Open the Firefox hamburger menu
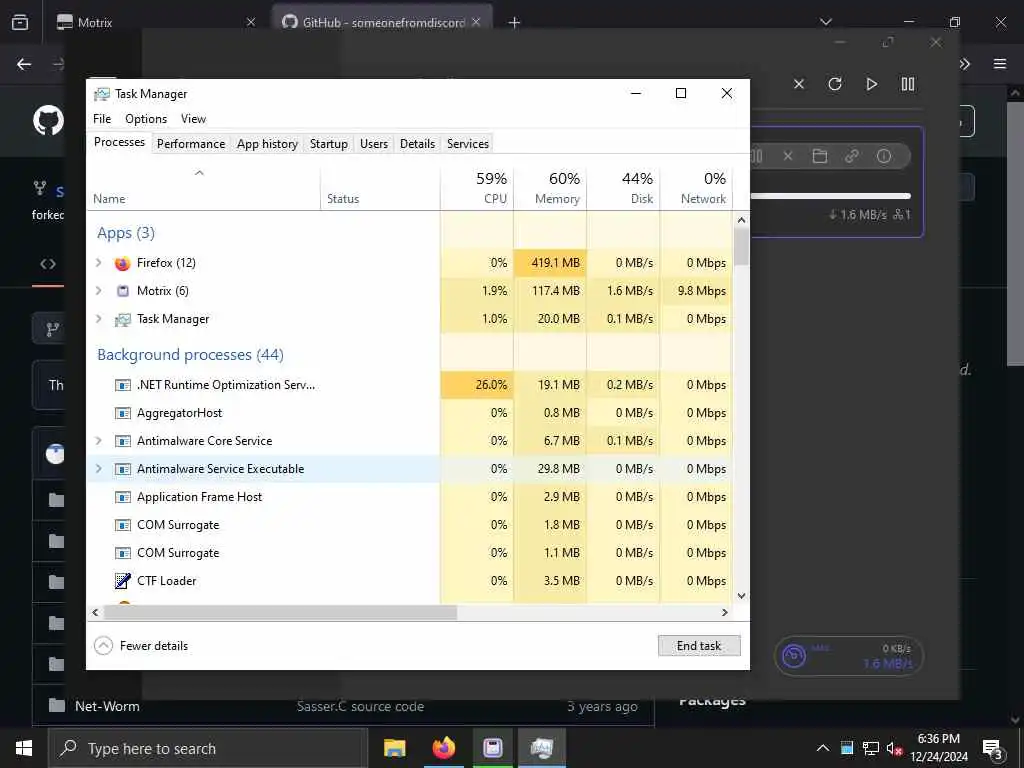The width and height of the screenshot is (1024, 768). (x=1000, y=64)
